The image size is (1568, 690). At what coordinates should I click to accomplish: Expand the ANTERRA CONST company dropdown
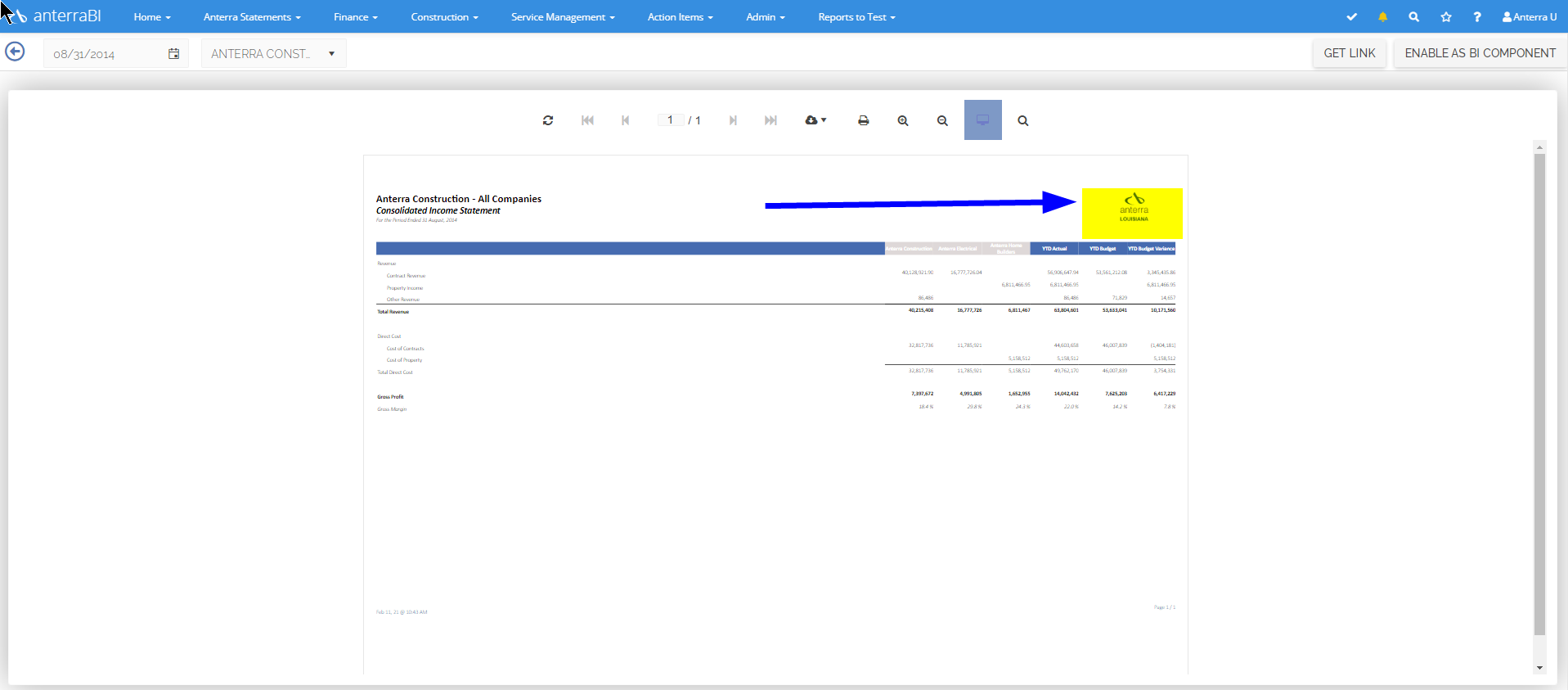[273, 54]
